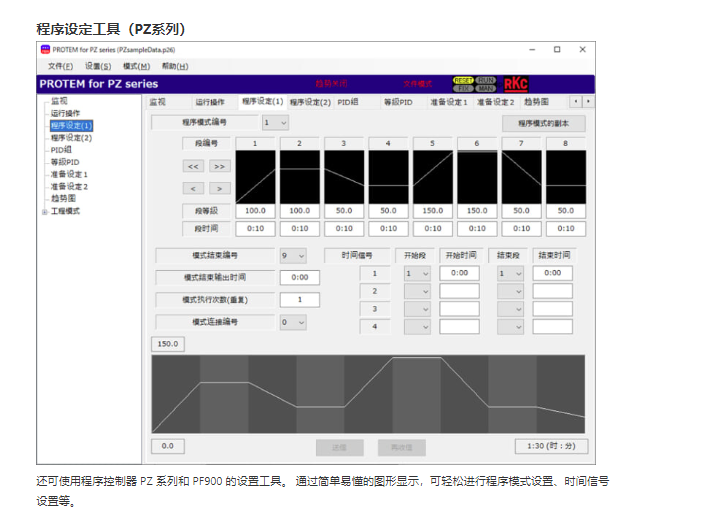Edit 模式结束输出时间 field

[x=300, y=277]
